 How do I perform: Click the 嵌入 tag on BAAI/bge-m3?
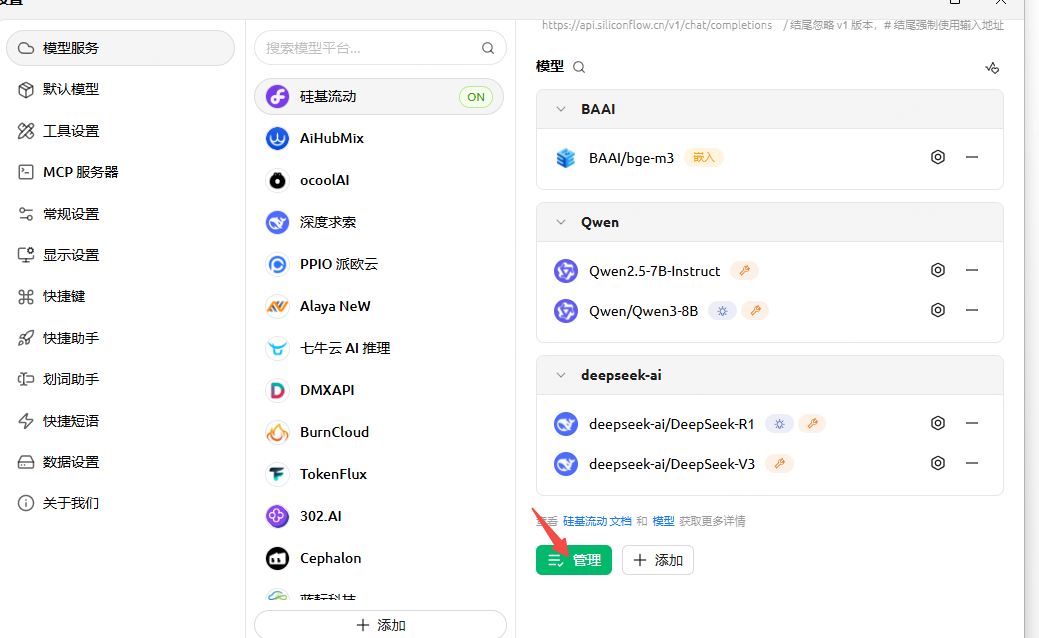[704, 158]
